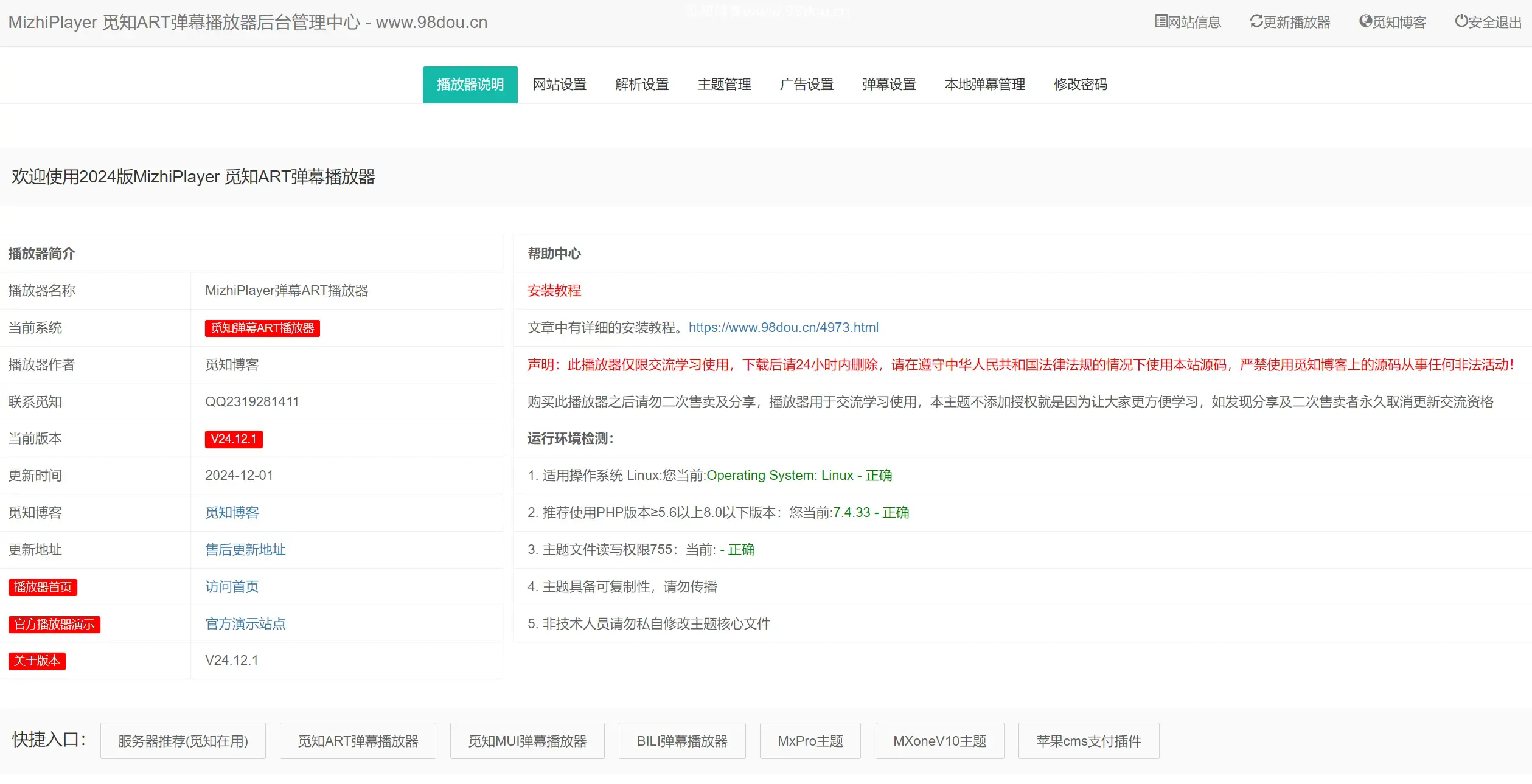Click the MxPro主题 shortcut button
This screenshot has width=1532, height=784.
click(x=810, y=741)
